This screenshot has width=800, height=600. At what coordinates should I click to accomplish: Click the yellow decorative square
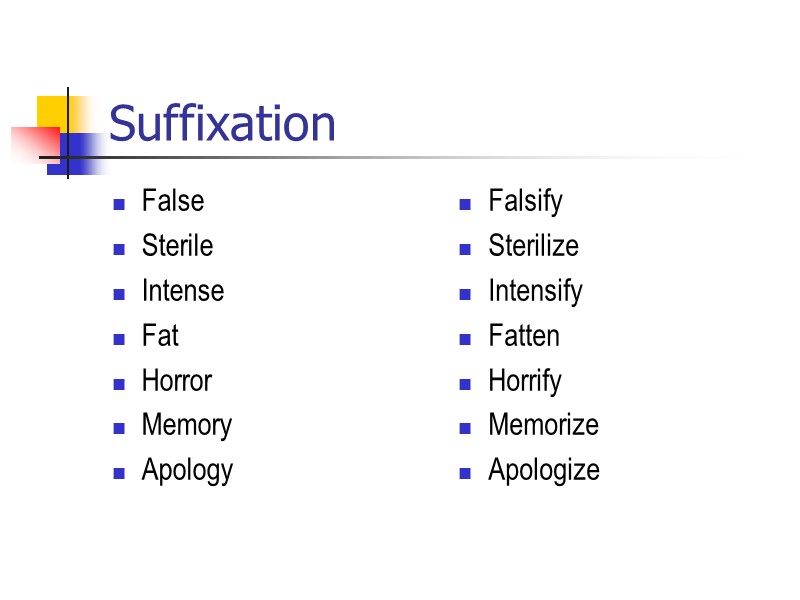pos(52,110)
